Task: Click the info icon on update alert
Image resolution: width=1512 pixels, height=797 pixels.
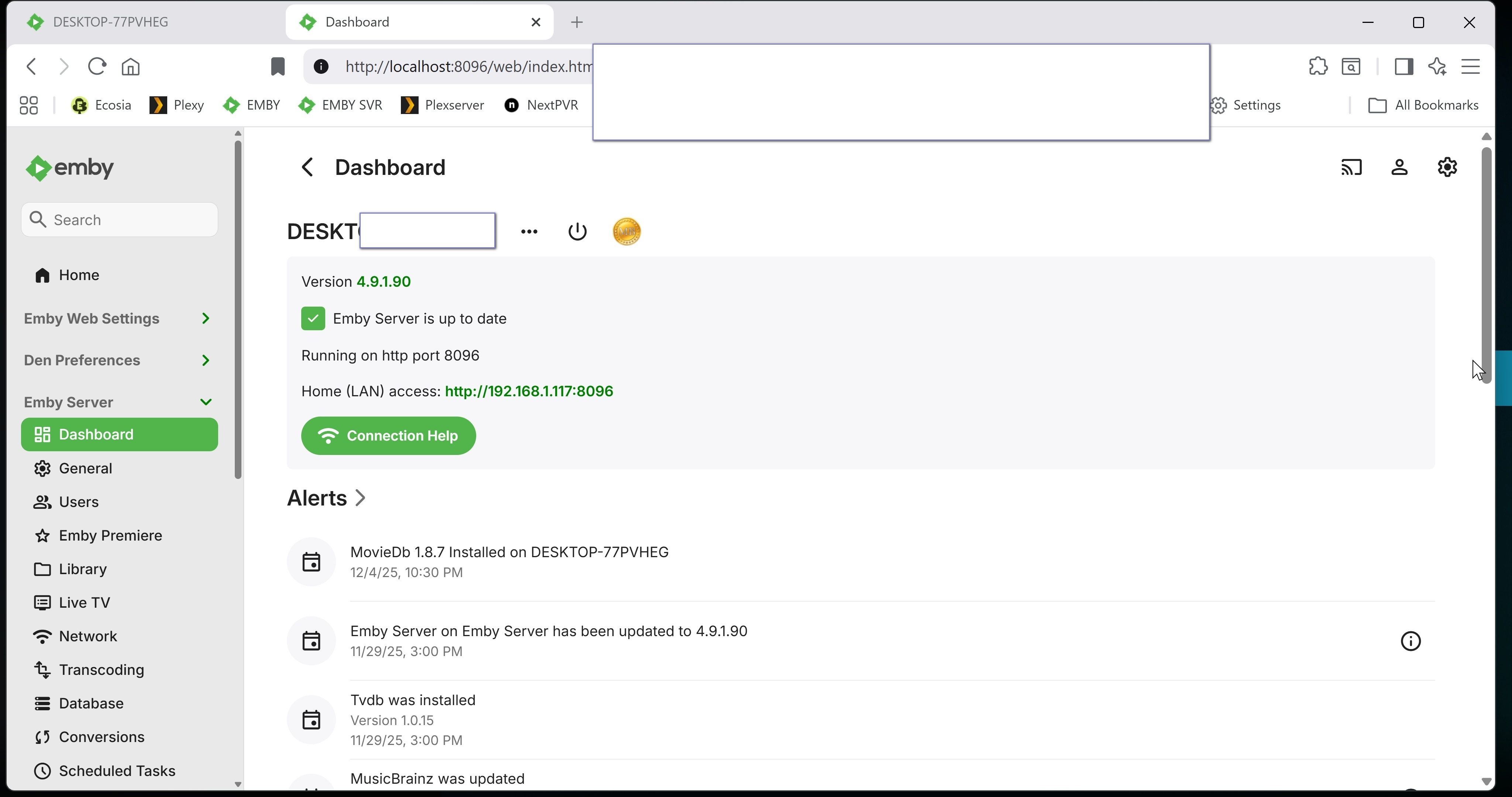Action: [1410, 641]
